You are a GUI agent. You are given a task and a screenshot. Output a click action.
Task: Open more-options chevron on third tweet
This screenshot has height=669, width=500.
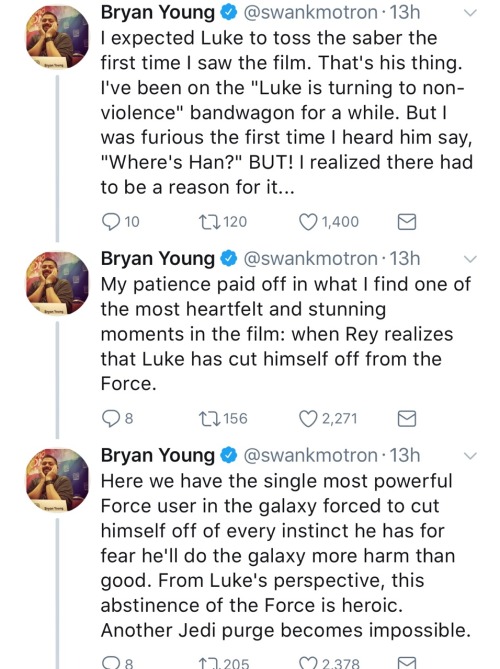(469, 456)
